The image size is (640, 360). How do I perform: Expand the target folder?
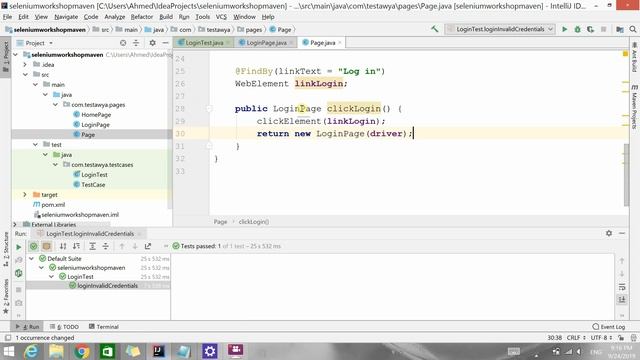click(25, 195)
